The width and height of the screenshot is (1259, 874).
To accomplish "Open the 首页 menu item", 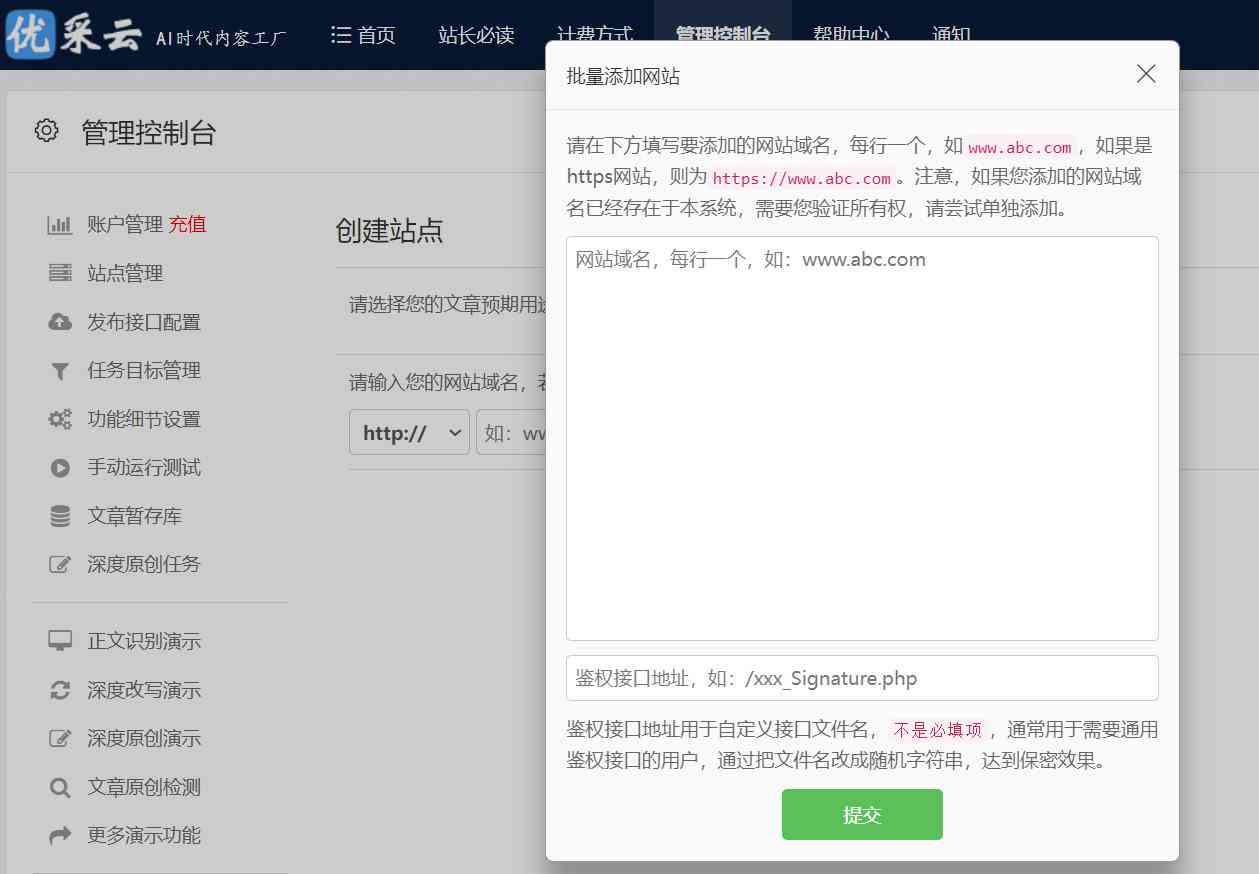I will pos(363,35).
